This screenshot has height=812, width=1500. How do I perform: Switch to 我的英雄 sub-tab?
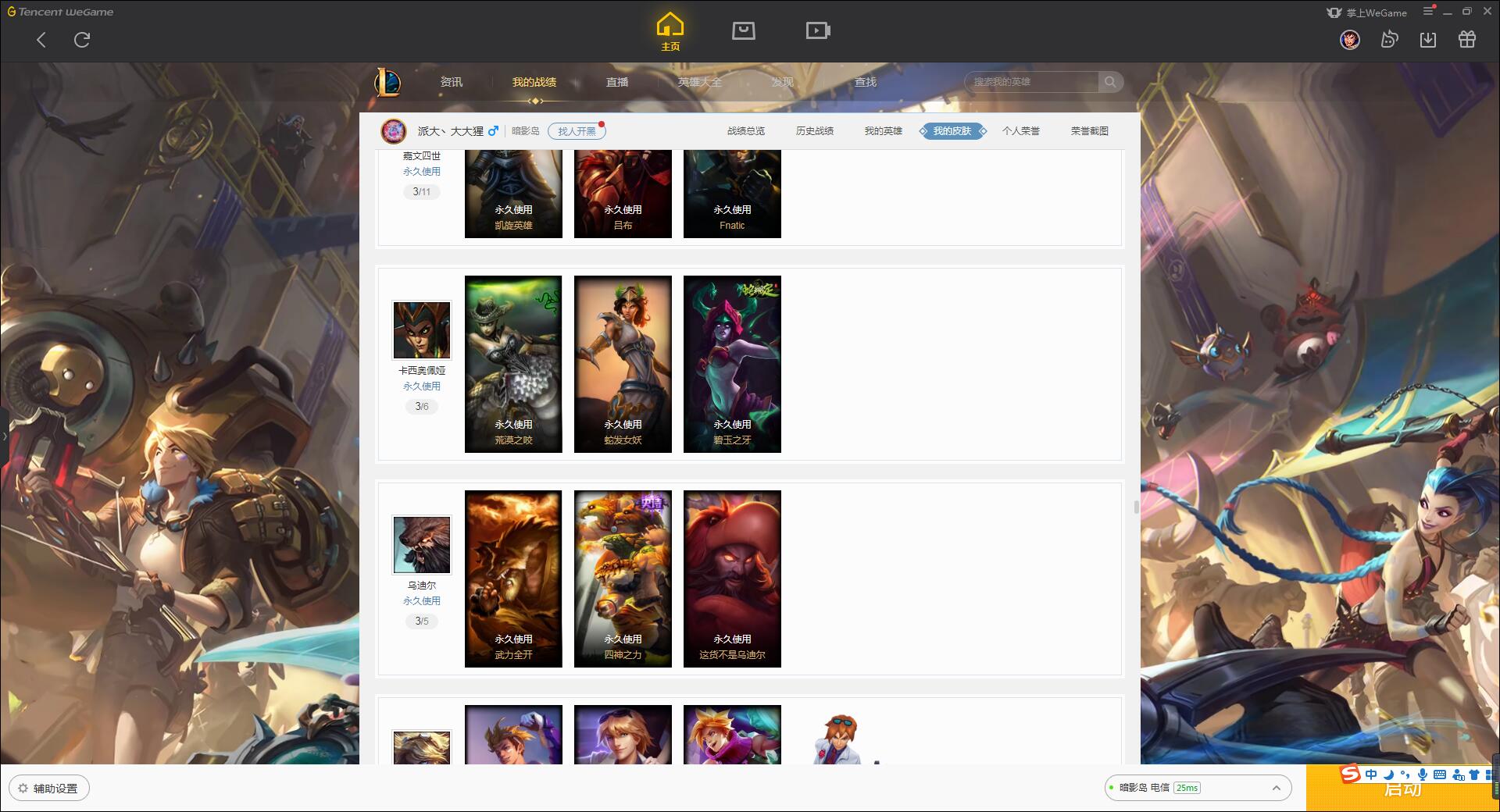click(x=884, y=131)
